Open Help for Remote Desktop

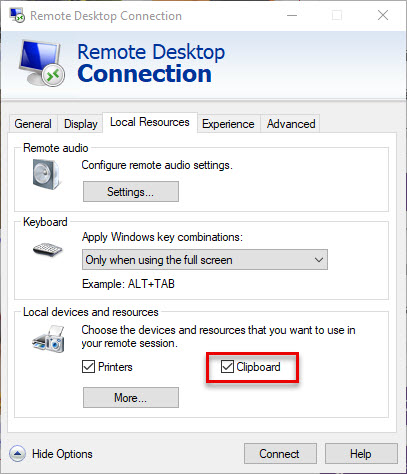(x=361, y=454)
